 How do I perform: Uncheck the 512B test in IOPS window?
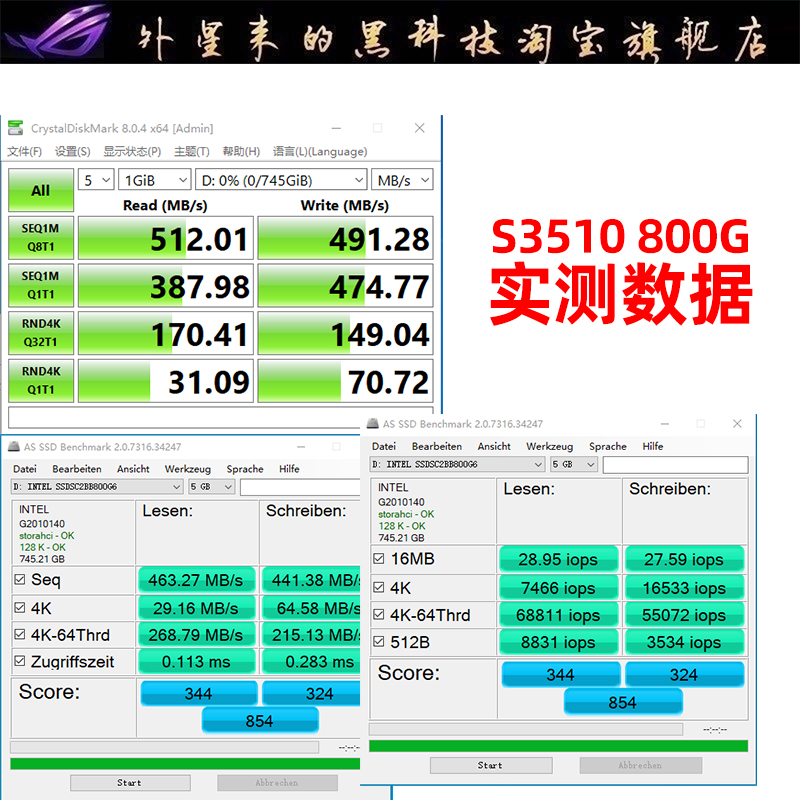[379, 641]
